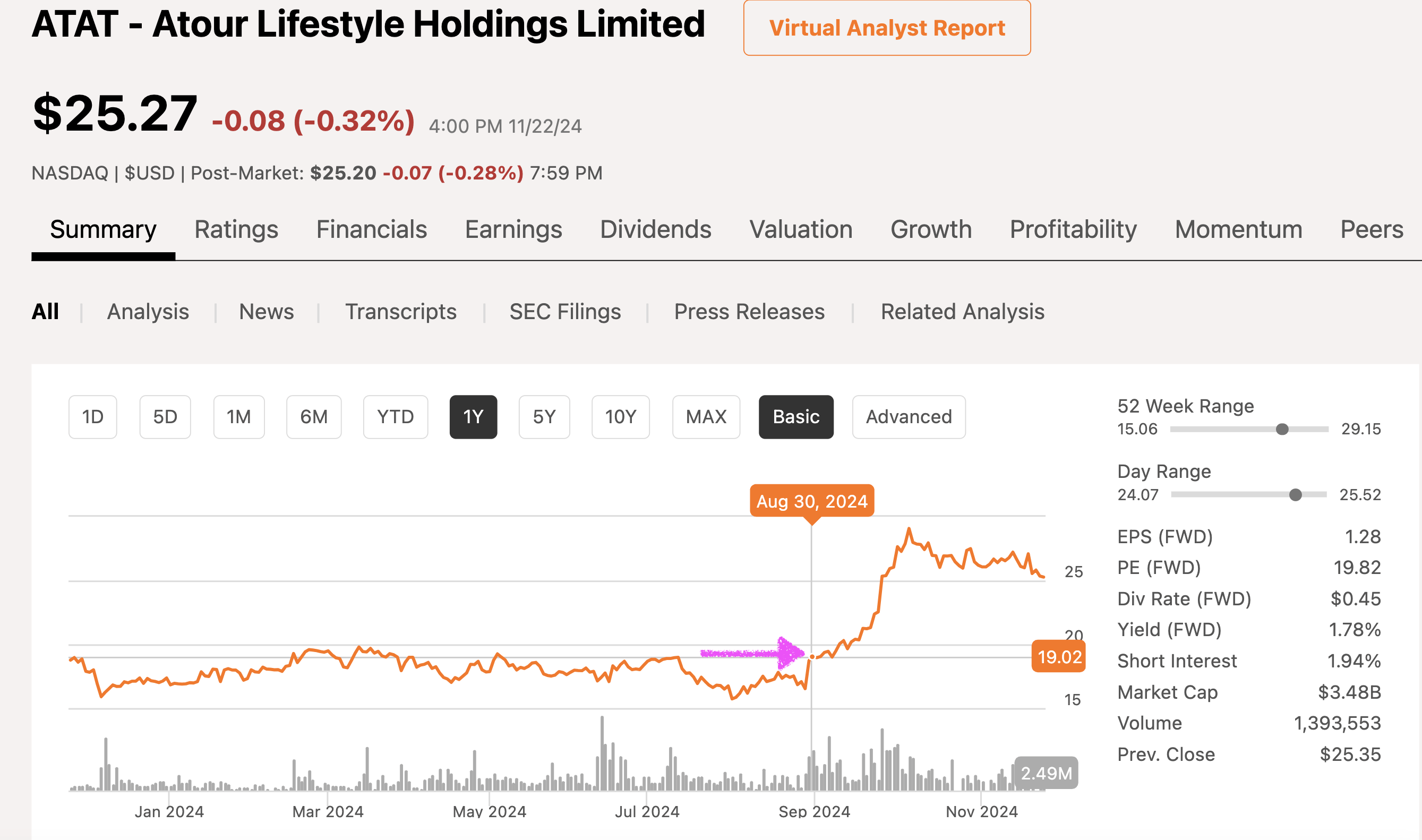
Task: Switch to the Ratings tab
Action: pyautogui.click(x=236, y=230)
